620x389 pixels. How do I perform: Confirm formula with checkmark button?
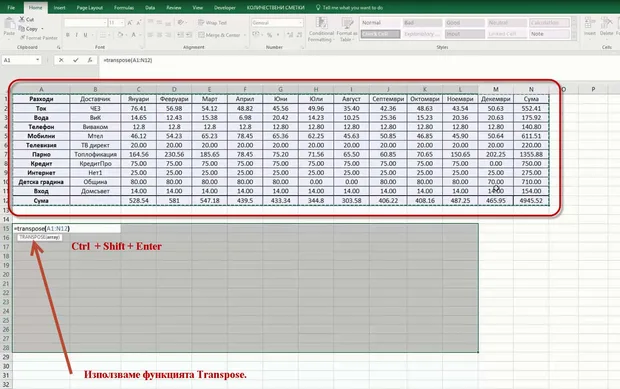click(76, 60)
